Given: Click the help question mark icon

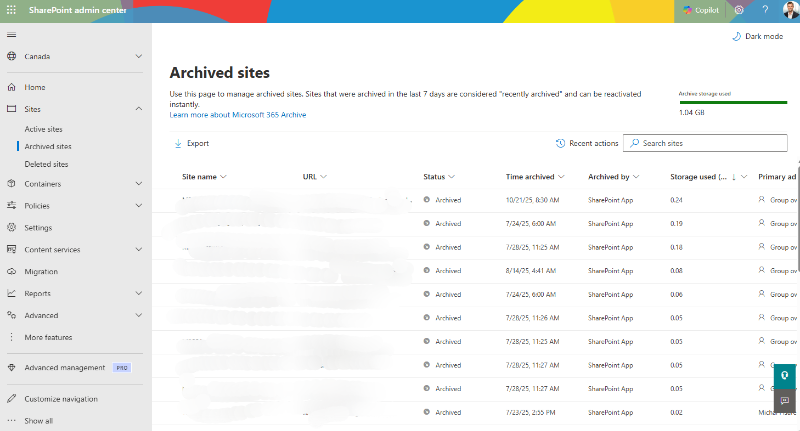Looking at the screenshot, I should click(x=764, y=9).
